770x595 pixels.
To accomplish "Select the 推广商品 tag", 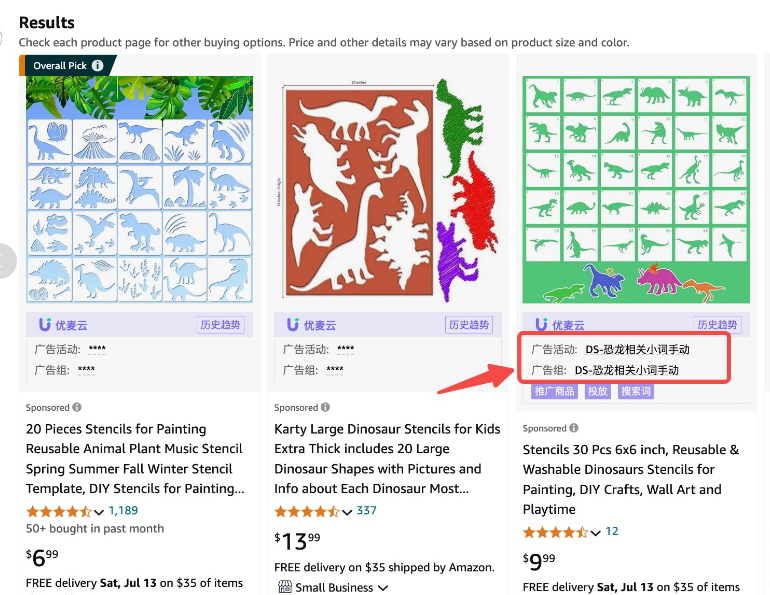I will pyautogui.click(x=554, y=391).
